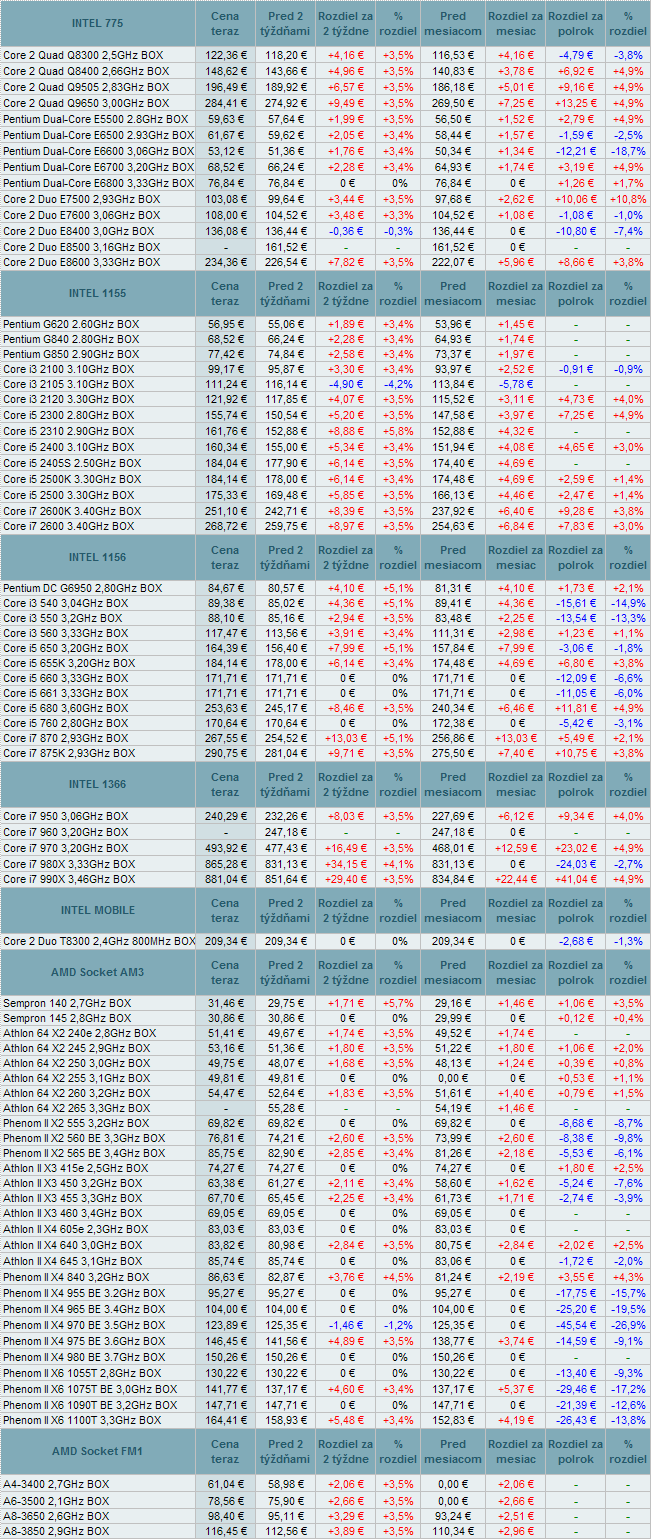Click the A6-3500 2,1GHz BOX name

click(56, 1501)
